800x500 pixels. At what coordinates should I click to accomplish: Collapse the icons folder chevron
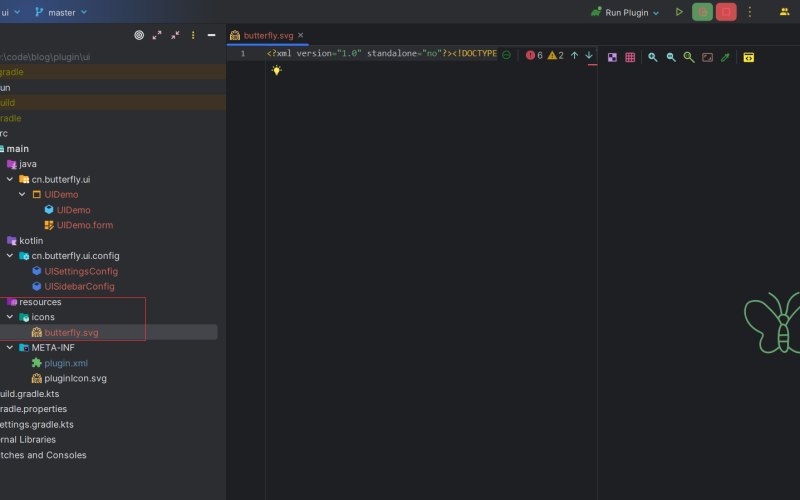tap(10, 317)
